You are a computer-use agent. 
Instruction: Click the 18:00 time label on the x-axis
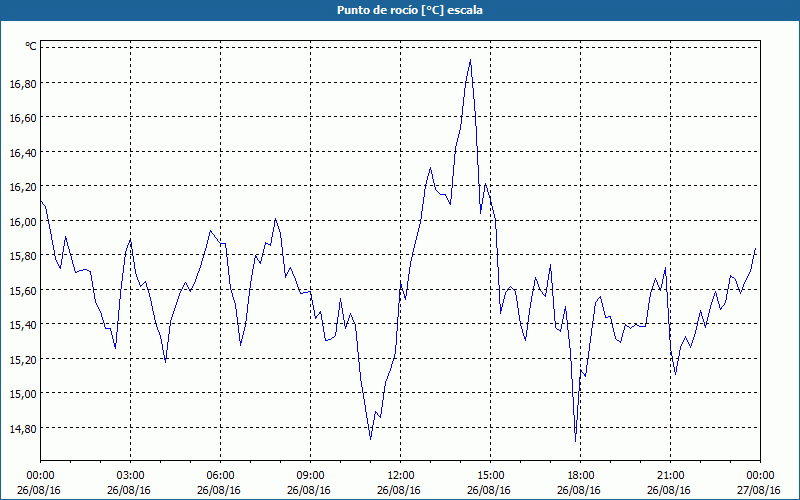(x=581, y=476)
